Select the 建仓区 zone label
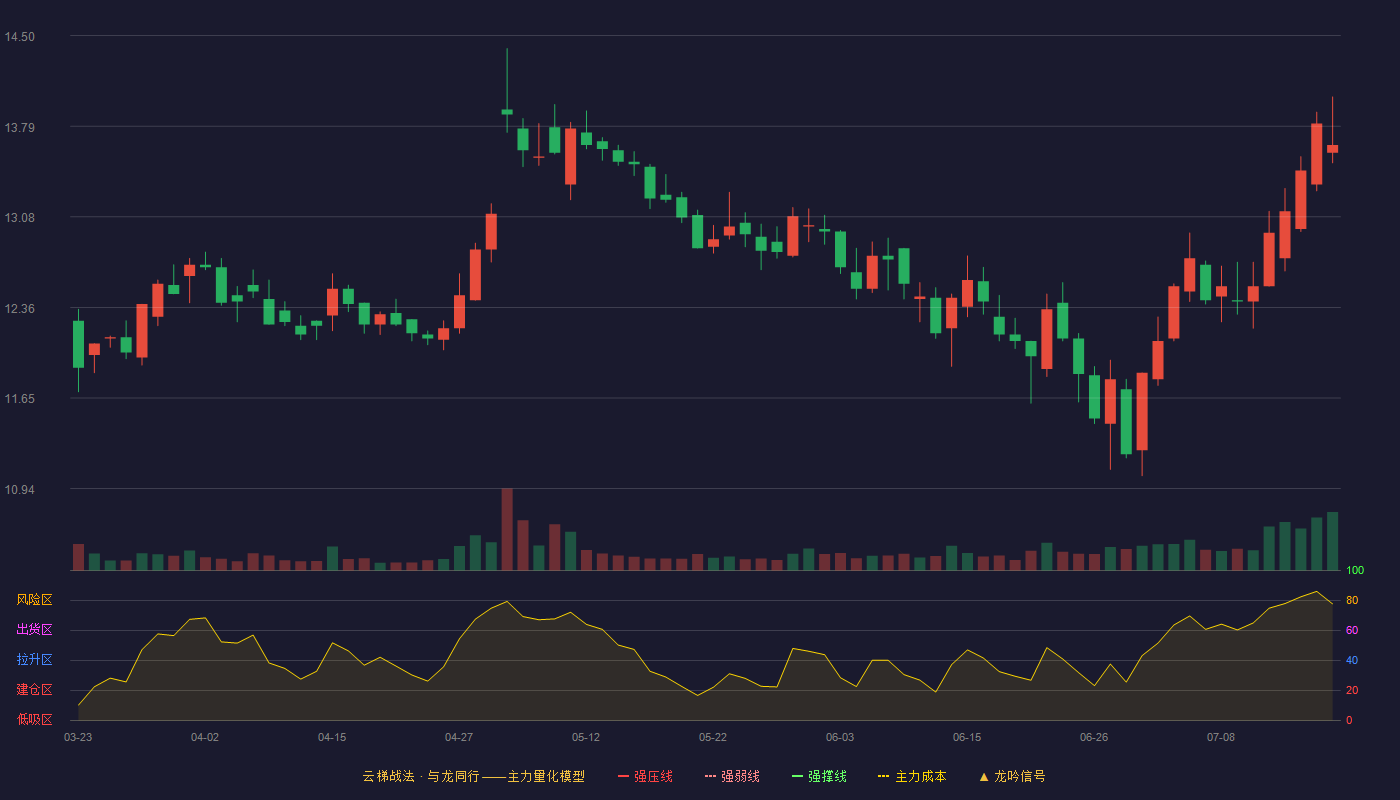 click(35, 690)
